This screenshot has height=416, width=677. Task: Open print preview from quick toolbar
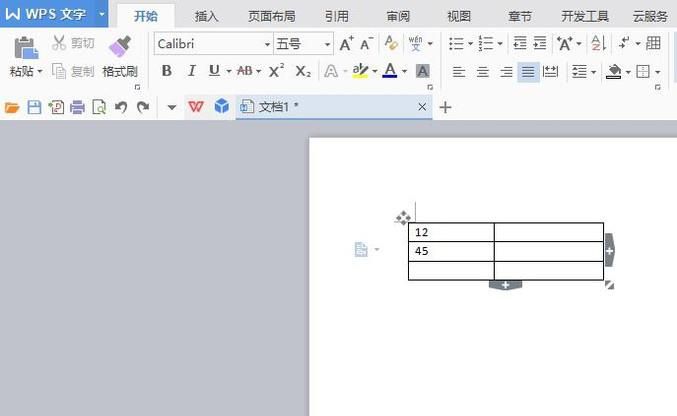[x=99, y=107]
